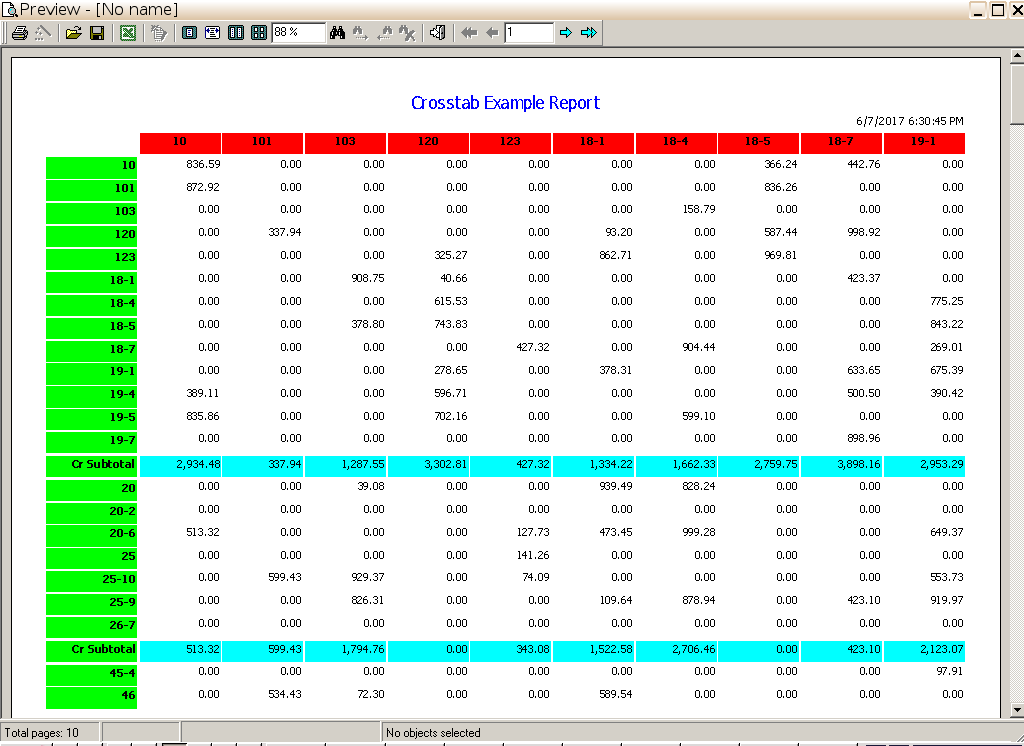Select red column header 18-5
The image size is (1024, 746).
(758, 142)
